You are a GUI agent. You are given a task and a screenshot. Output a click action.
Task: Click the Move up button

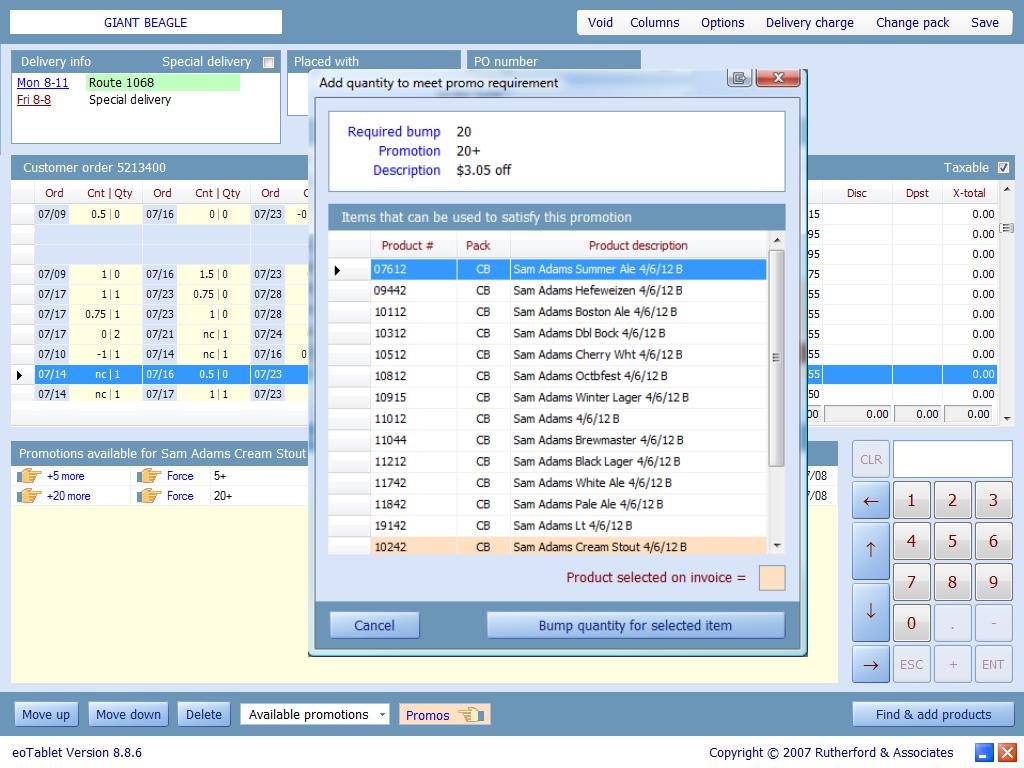coord(46,714)
